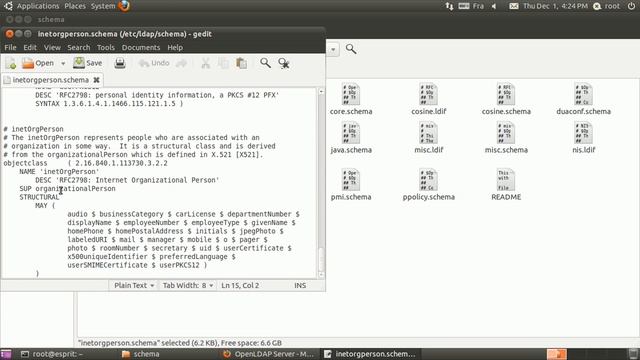Click the file manager search magnifier icon
Viewport: 640px width, 360px height.
351,49
